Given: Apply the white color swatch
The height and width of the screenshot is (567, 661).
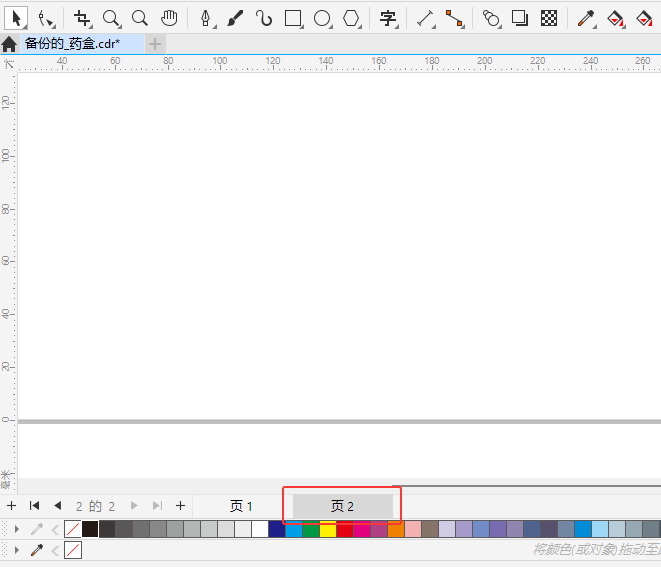Looking at the screenshot, I should click(260, 529).
